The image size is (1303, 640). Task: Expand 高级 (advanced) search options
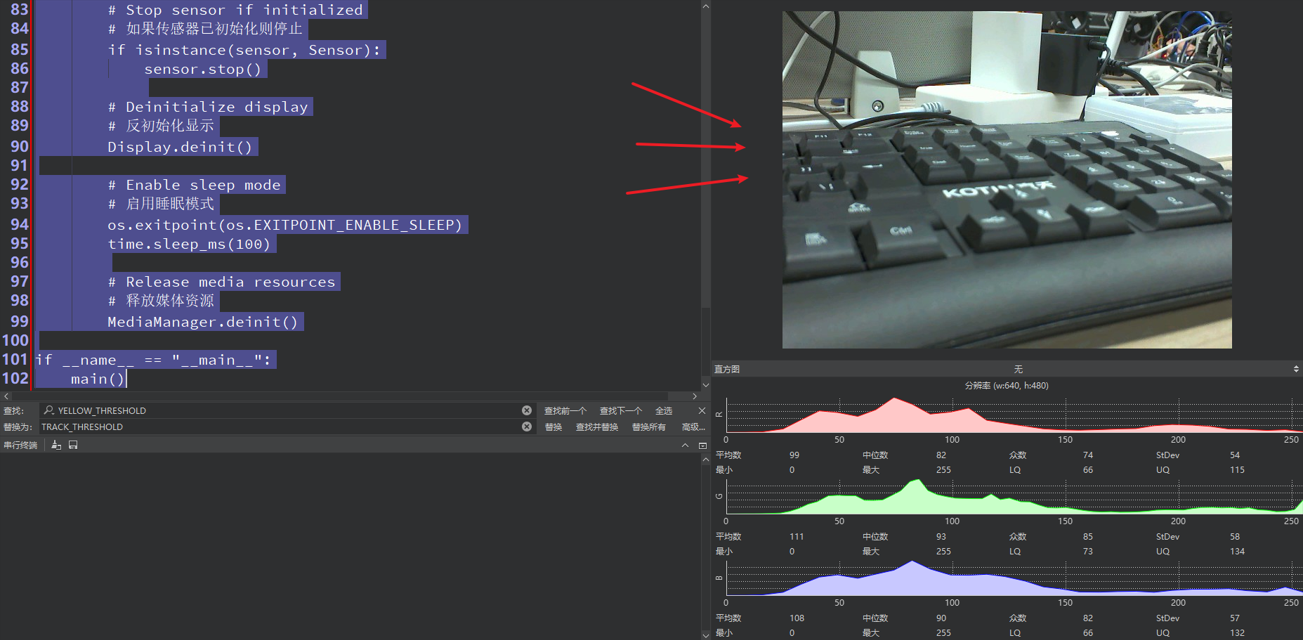(x=693, y=427)
